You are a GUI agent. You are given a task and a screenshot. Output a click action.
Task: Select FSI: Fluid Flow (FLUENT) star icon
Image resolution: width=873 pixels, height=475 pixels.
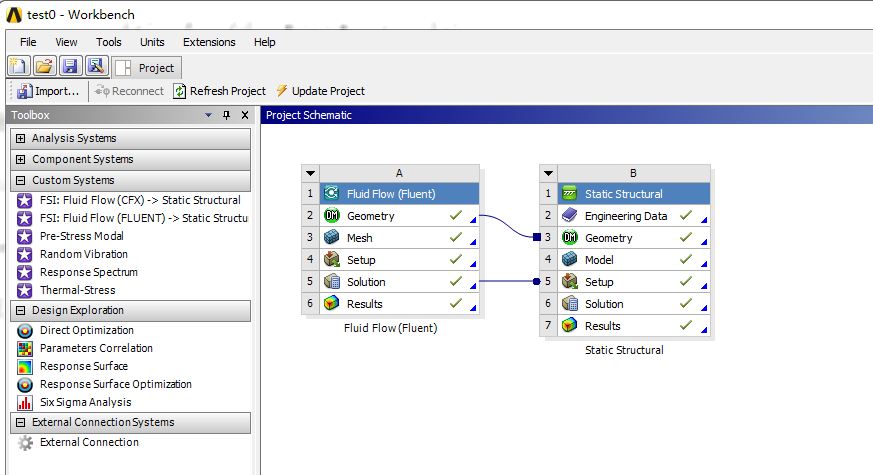coord(24,218)
